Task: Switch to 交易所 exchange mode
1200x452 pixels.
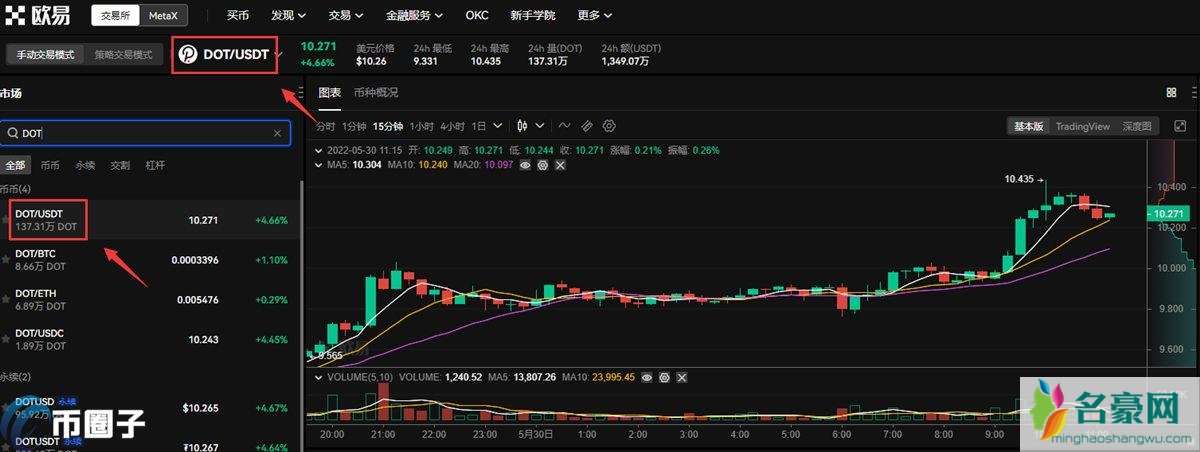Action: pyautogui.click(x=114, y=16)
